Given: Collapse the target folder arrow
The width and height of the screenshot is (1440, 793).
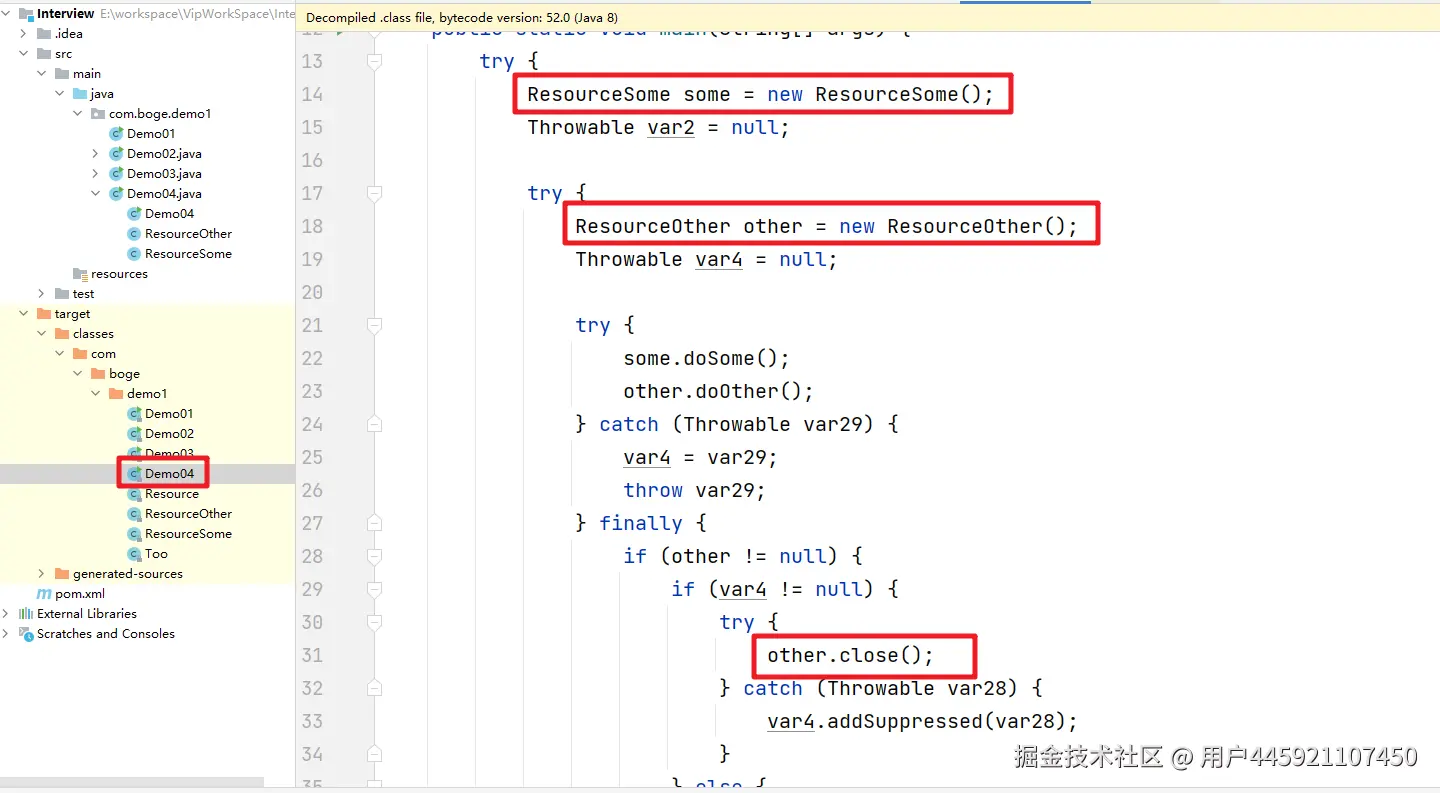Looking at the screenshot, I should (24, 314).
